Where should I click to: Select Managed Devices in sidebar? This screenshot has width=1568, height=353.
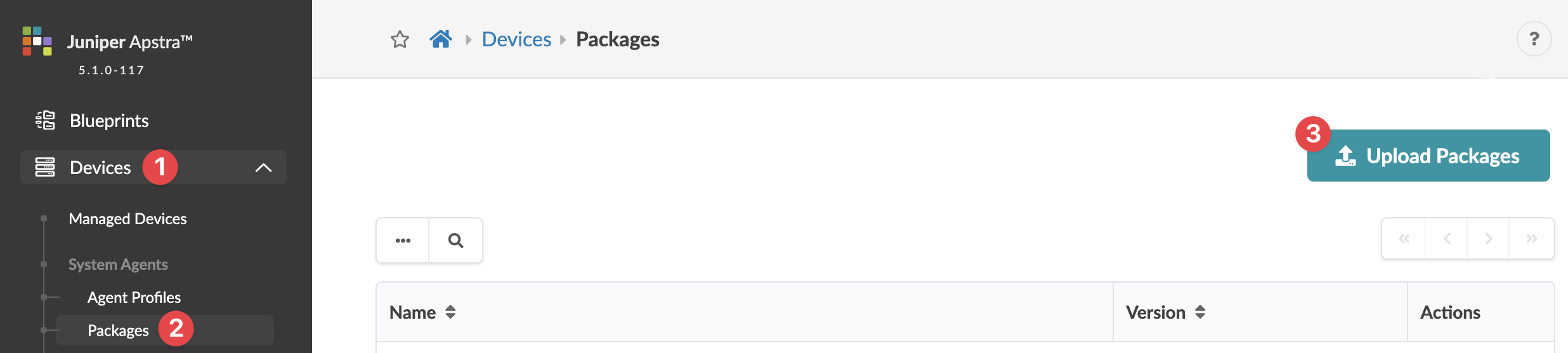(x=127, y=219)
